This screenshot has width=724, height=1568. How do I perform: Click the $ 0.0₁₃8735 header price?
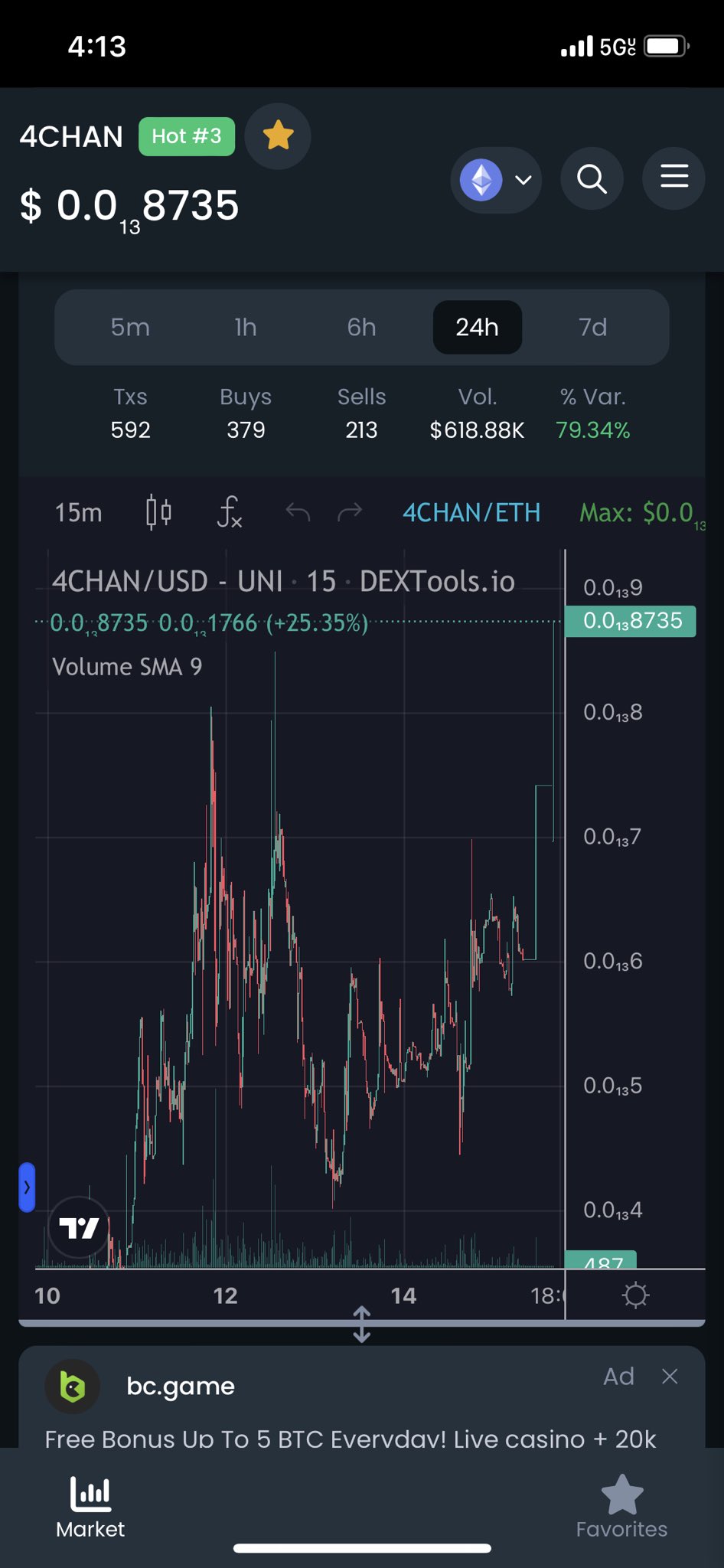pyautogui.click(x=129, y=208)
